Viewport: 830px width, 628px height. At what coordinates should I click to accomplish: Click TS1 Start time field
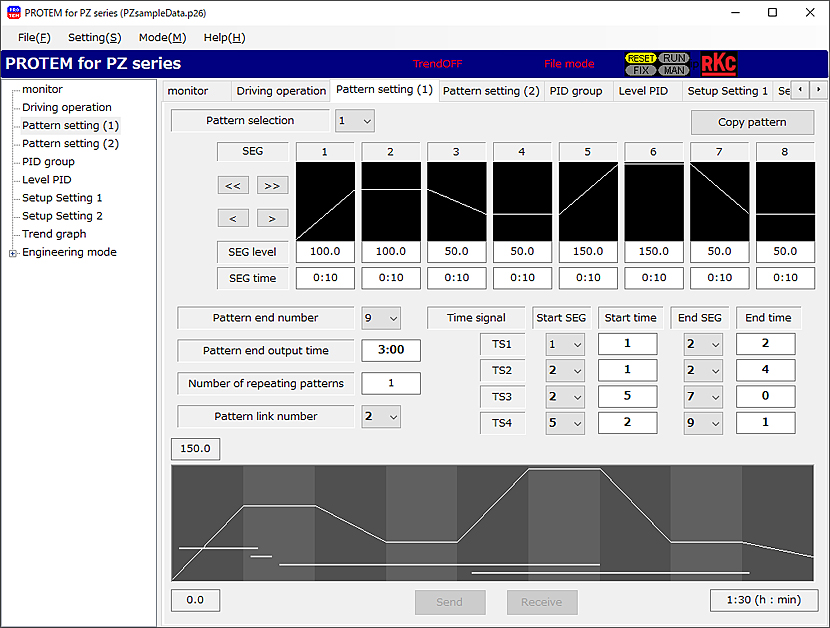point(628,344)
